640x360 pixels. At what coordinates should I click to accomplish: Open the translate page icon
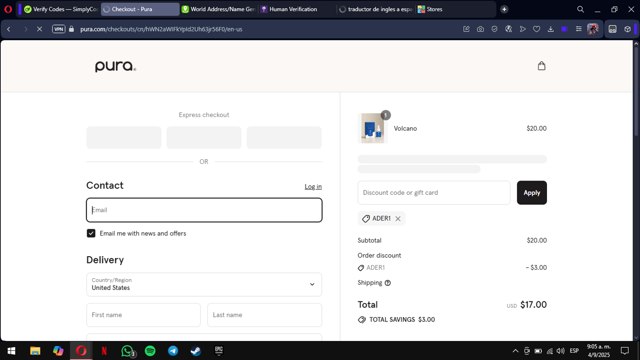(x=508, y=29)
